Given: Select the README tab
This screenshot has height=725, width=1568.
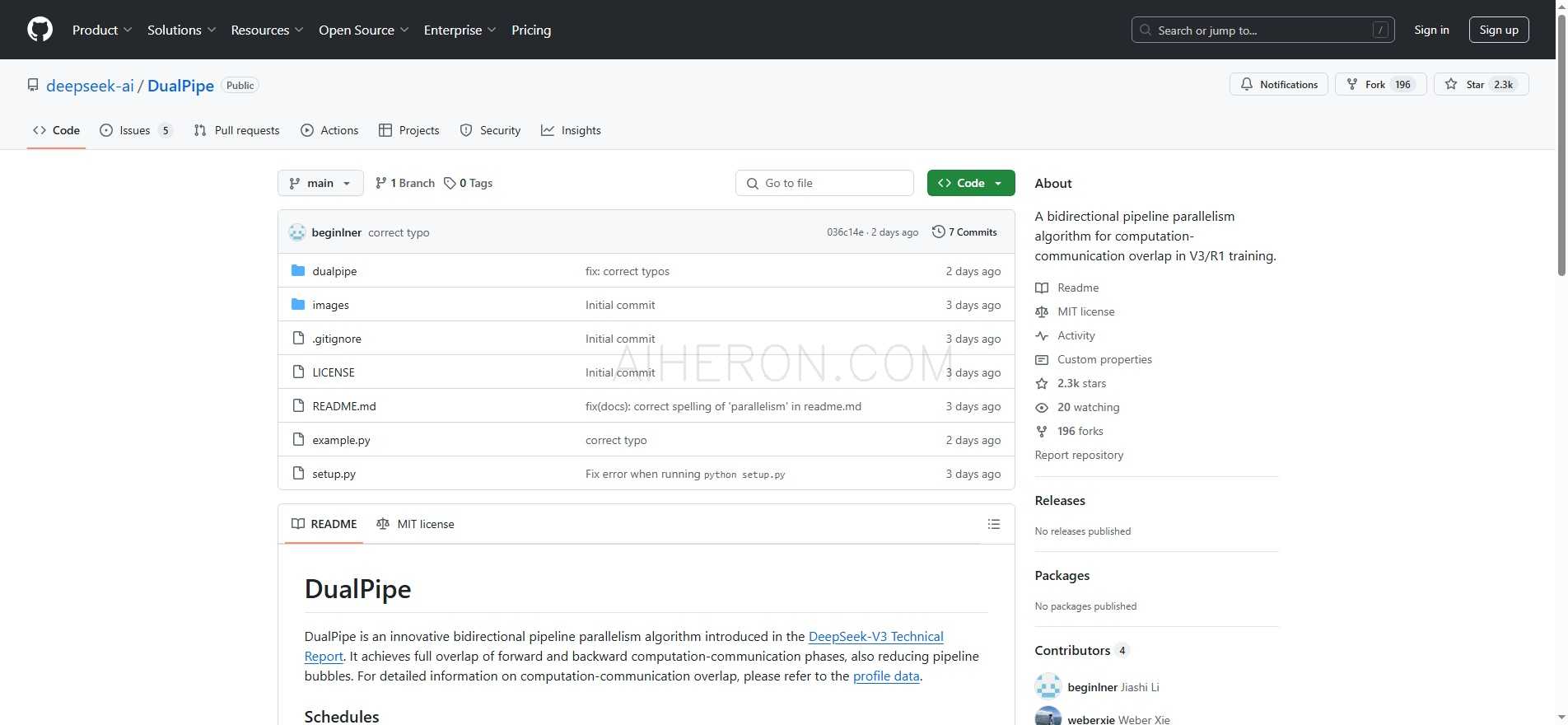Looking at the screenshot, I should (324, 524).
